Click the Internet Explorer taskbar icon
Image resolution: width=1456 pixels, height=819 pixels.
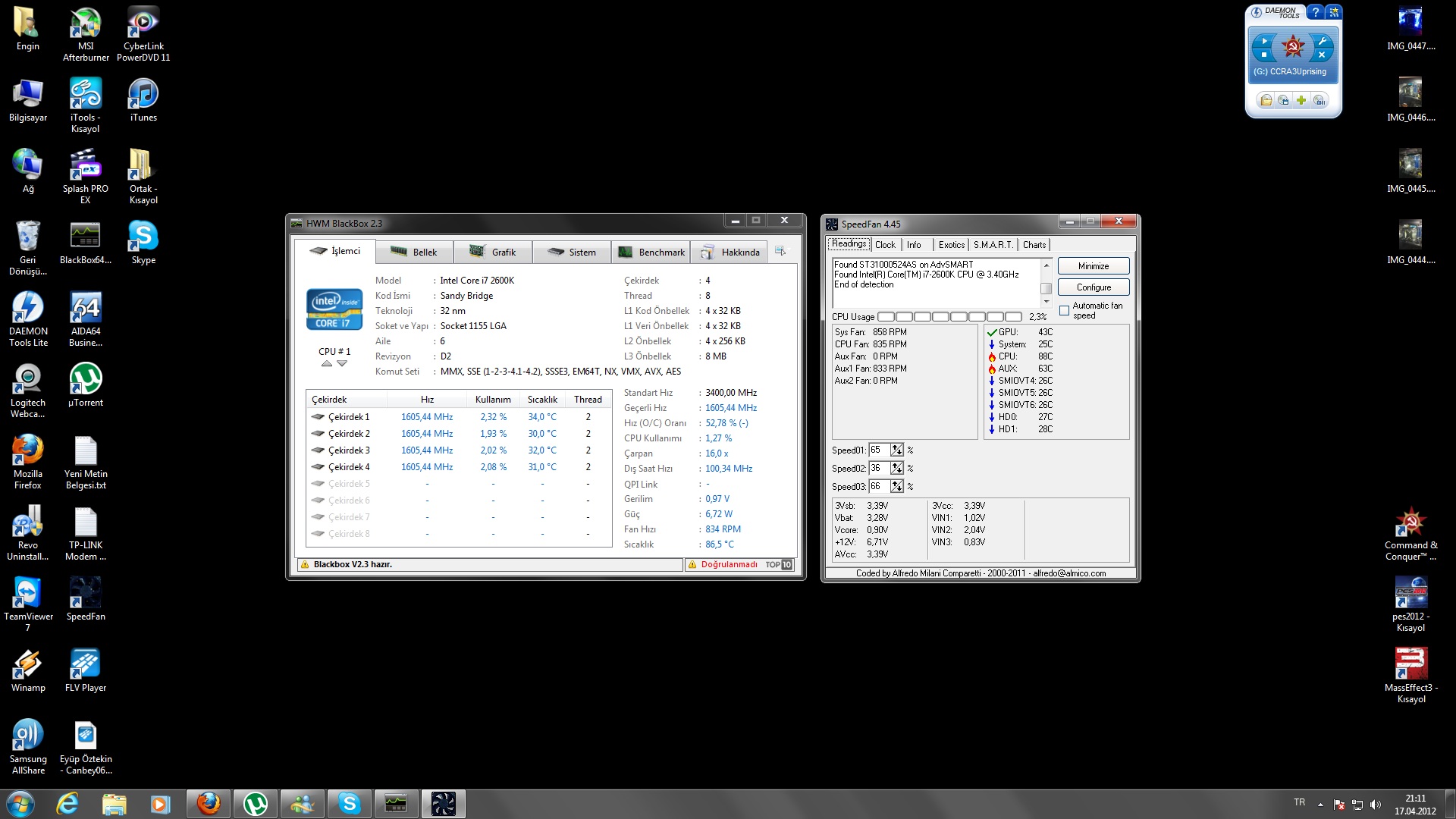pos(67,804)
